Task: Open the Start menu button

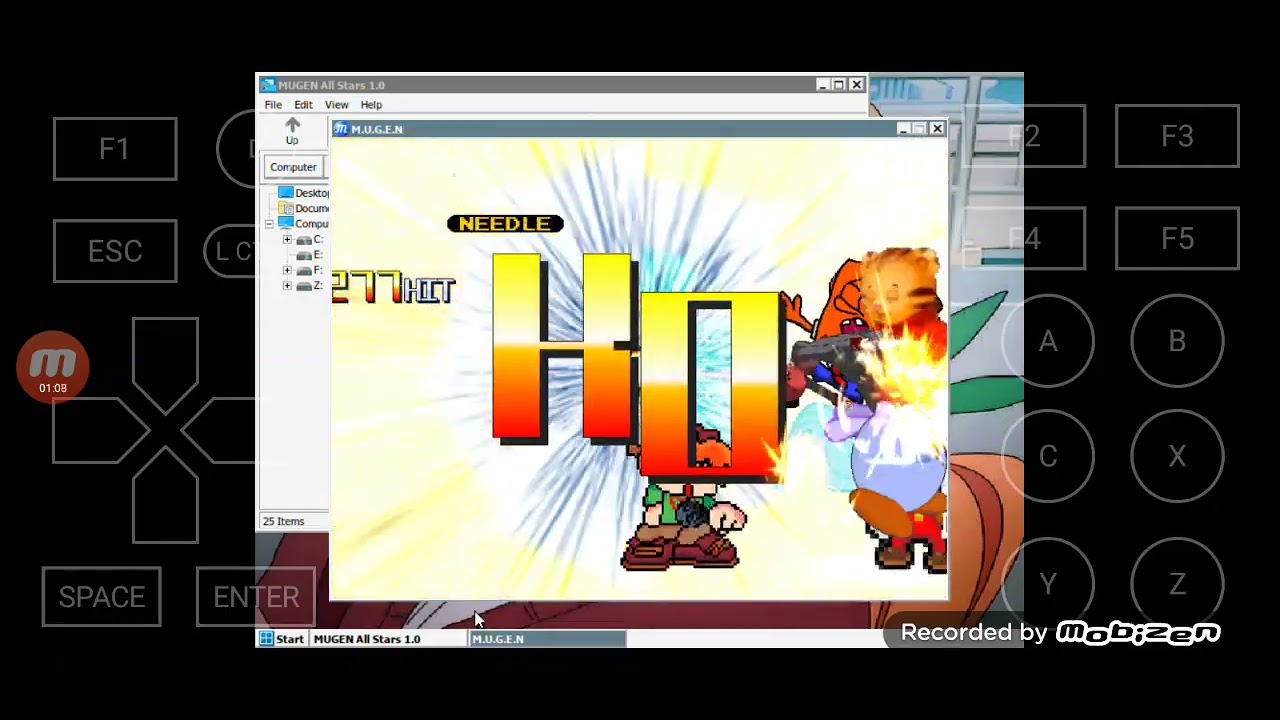Action: [x=282, y=639]
